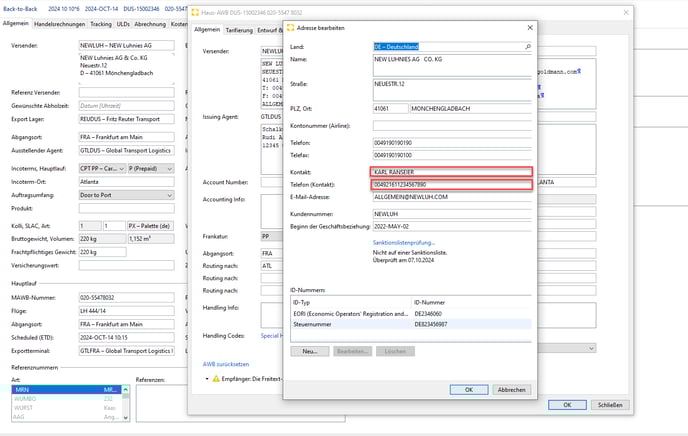688x436 pixels.
Task: Add a new ID number with Neu...
Action: coord(310,351)
